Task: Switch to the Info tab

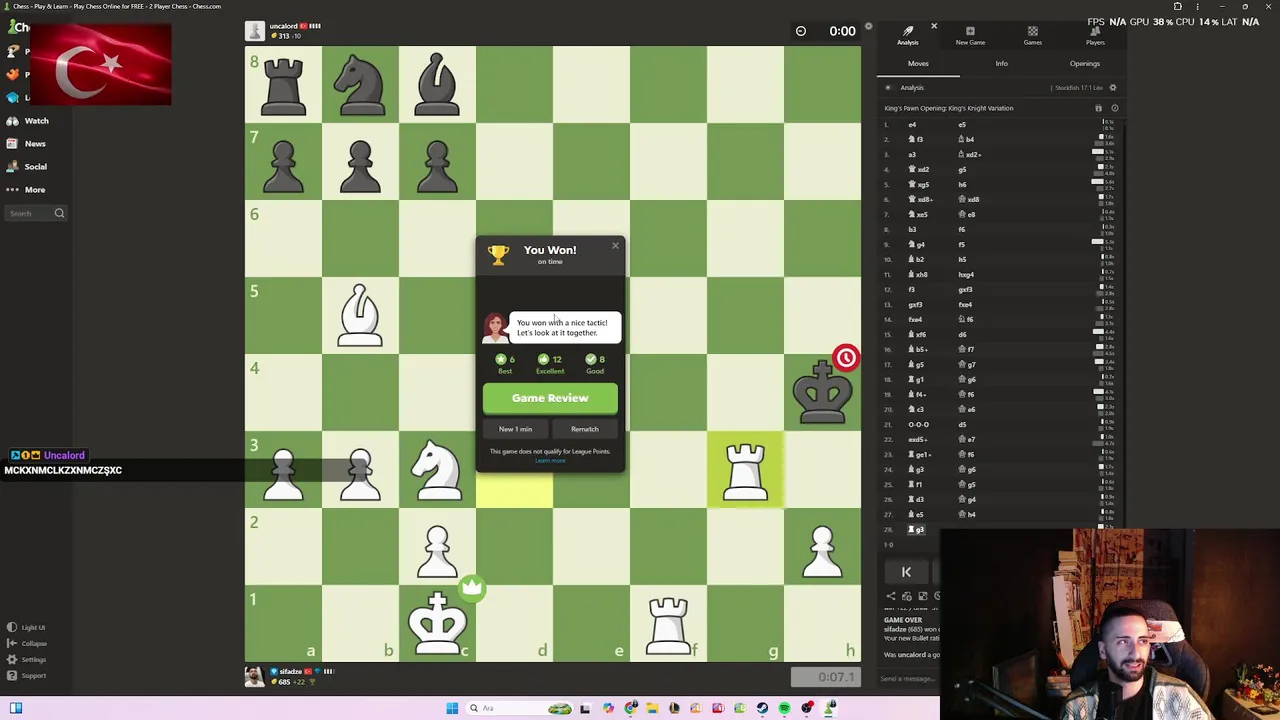Action: (1001, 64)
